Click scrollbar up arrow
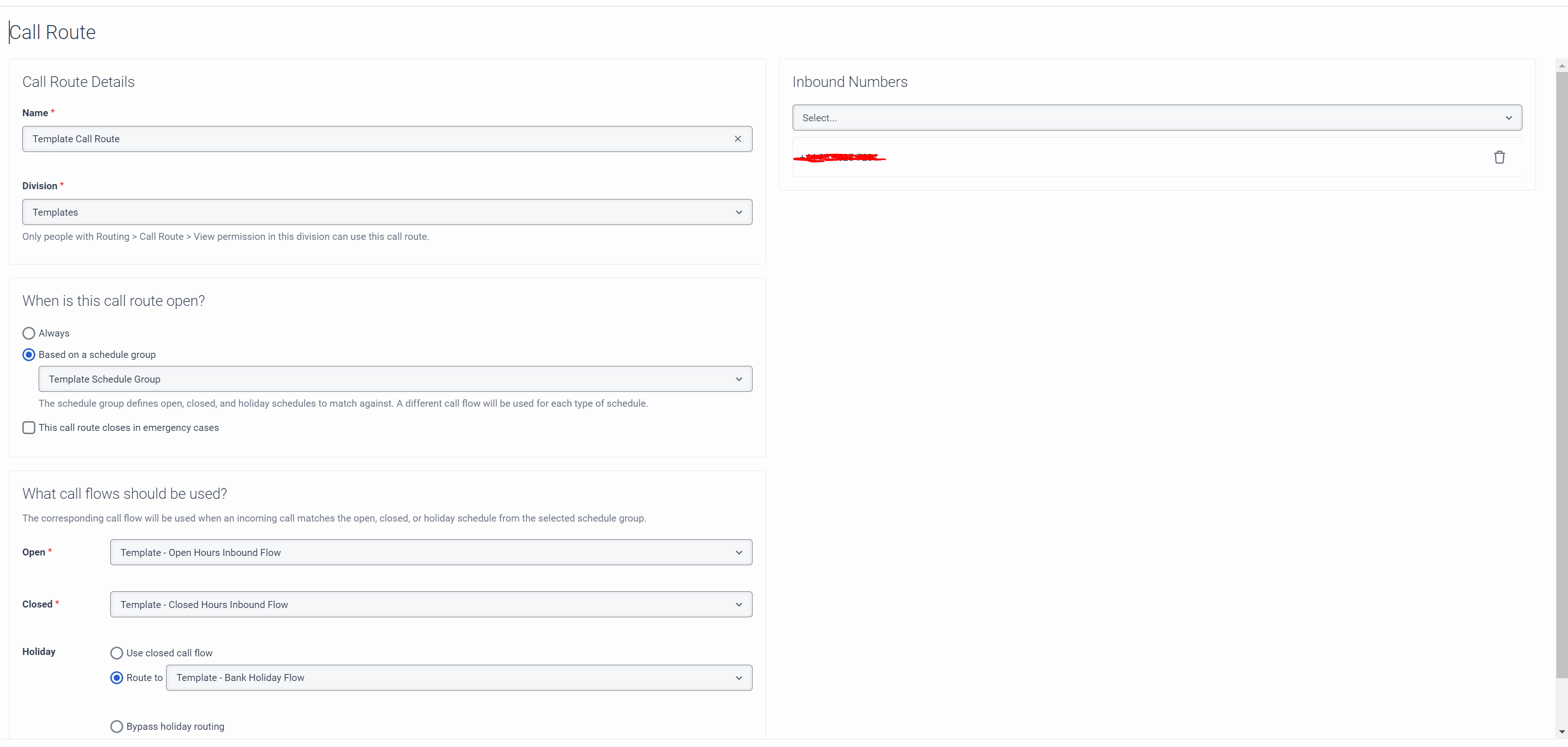Image resolution: width=1568 pixels, height=747 pixels. [1561, 66]
